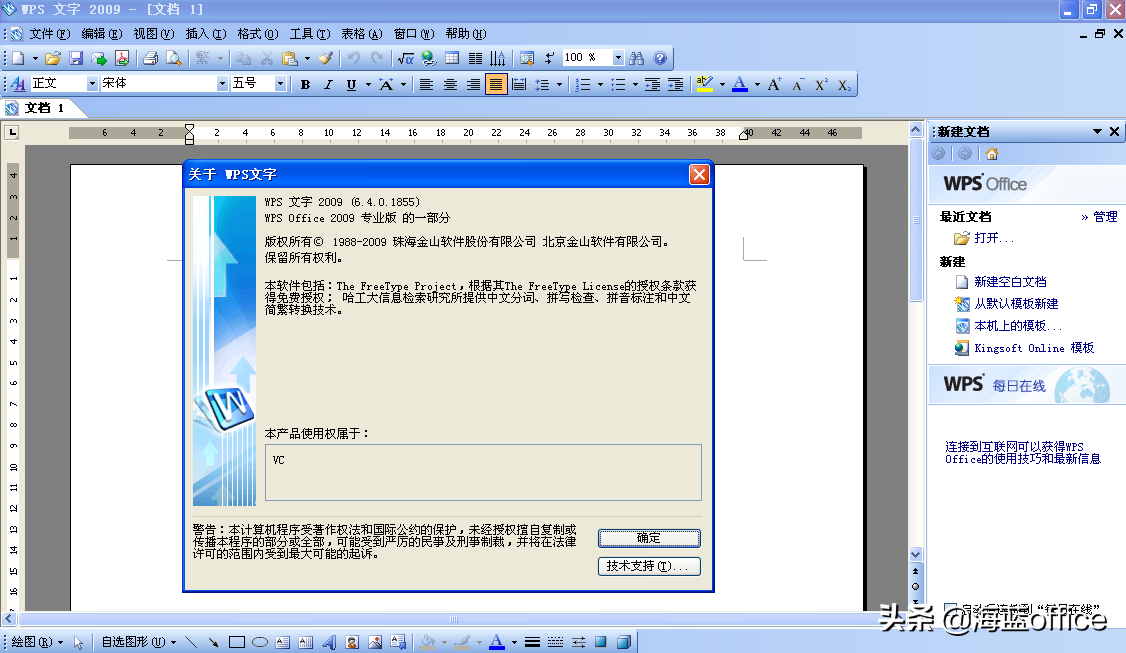This screenshot has height=653, width=1126.
Task: Expand line spacing dropdown arrow
Action: click(x=558, y=85)
